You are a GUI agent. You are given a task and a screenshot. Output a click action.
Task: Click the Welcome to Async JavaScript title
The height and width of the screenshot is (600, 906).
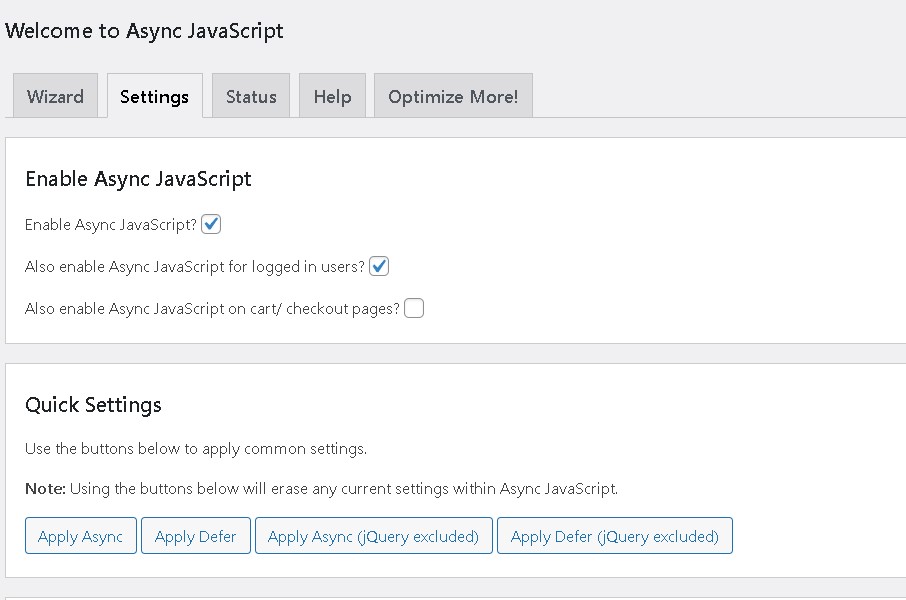[x=144, y=31]
